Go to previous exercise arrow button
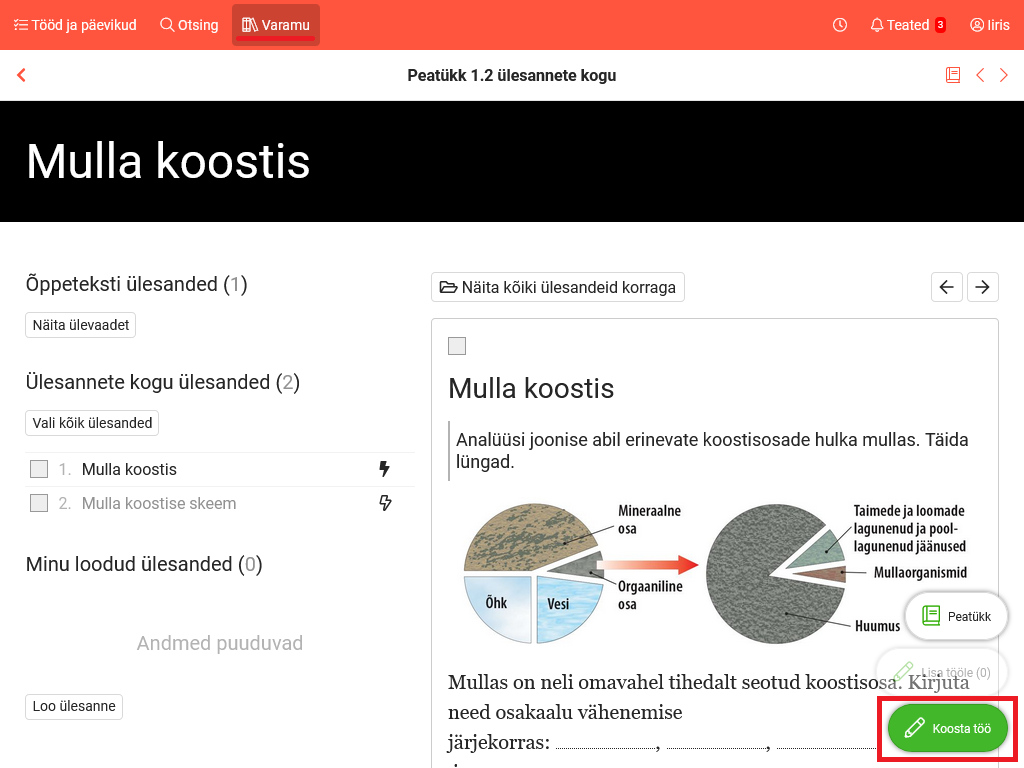Screen dimensions: 1024x768 tap(947, 287)
